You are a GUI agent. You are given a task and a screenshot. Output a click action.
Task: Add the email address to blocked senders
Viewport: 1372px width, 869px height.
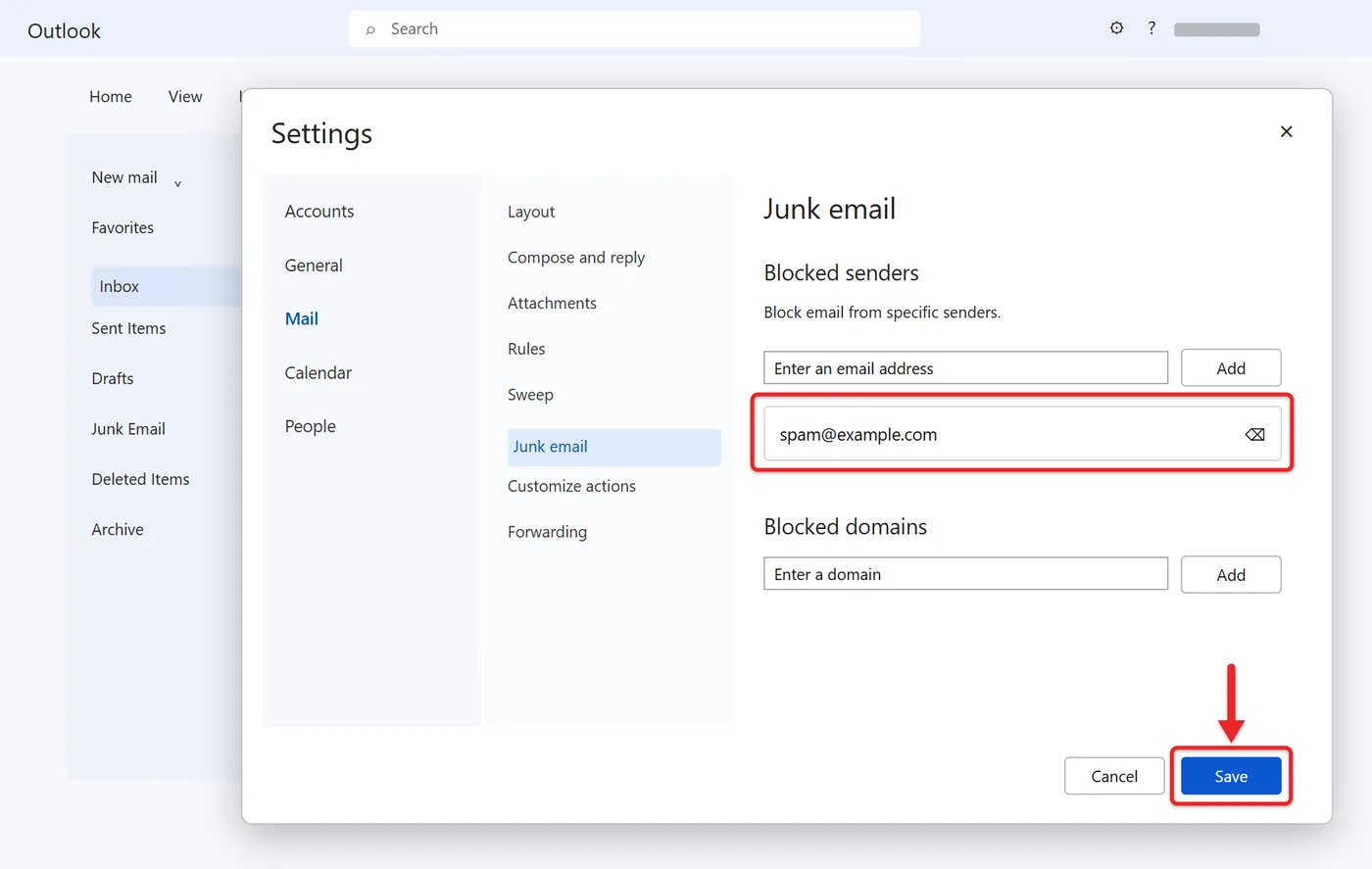(1231, 368)
